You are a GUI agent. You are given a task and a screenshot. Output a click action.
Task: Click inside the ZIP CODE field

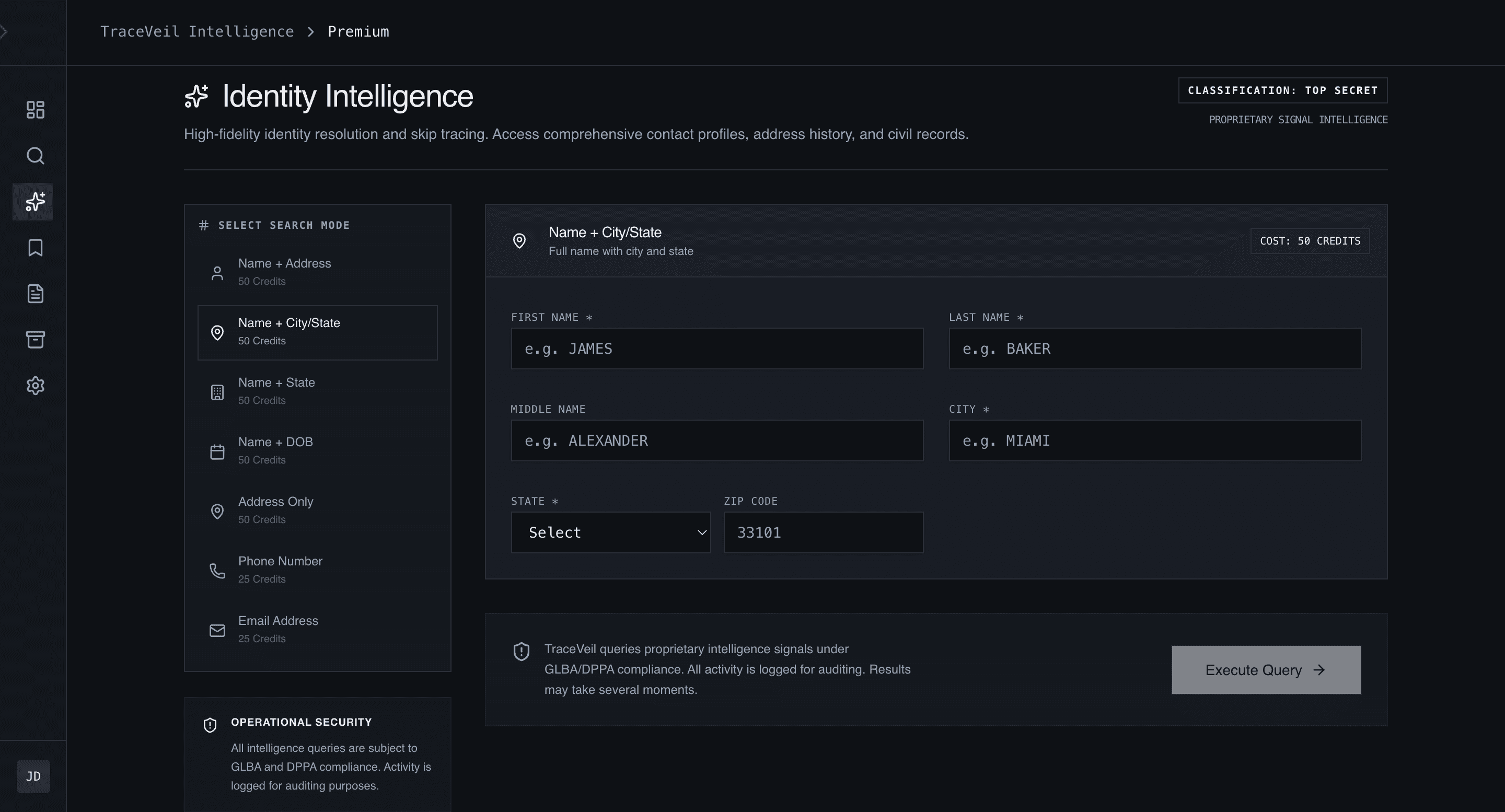(x=823, y=532)
